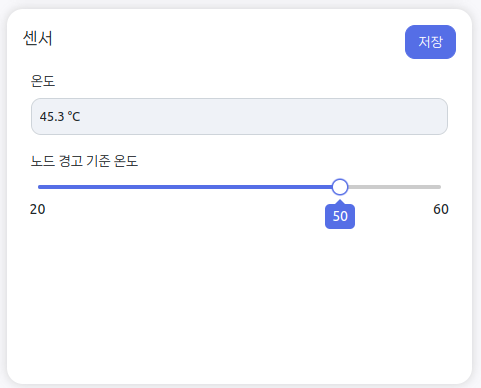Screen dimensions: 481x388
Task: Focus the 온도 temperature input field
Action: coord(239,116)
